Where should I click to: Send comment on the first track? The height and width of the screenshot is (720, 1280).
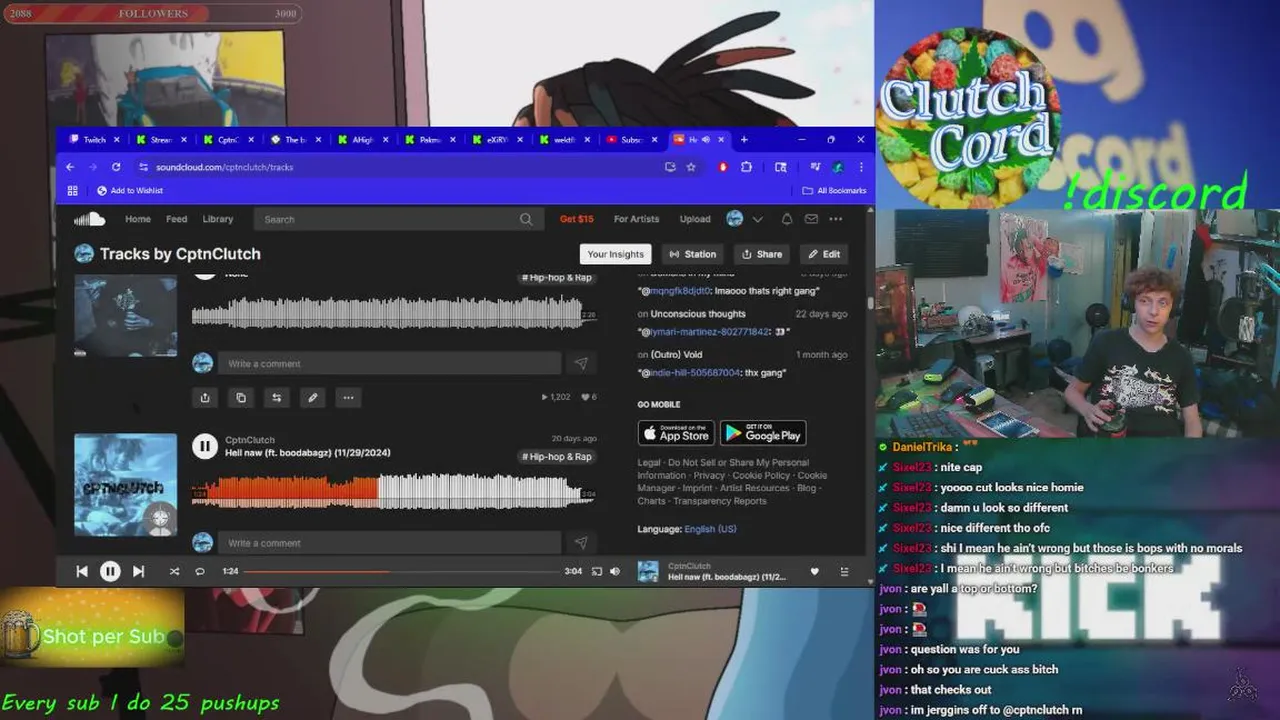[x=581, y=363]
